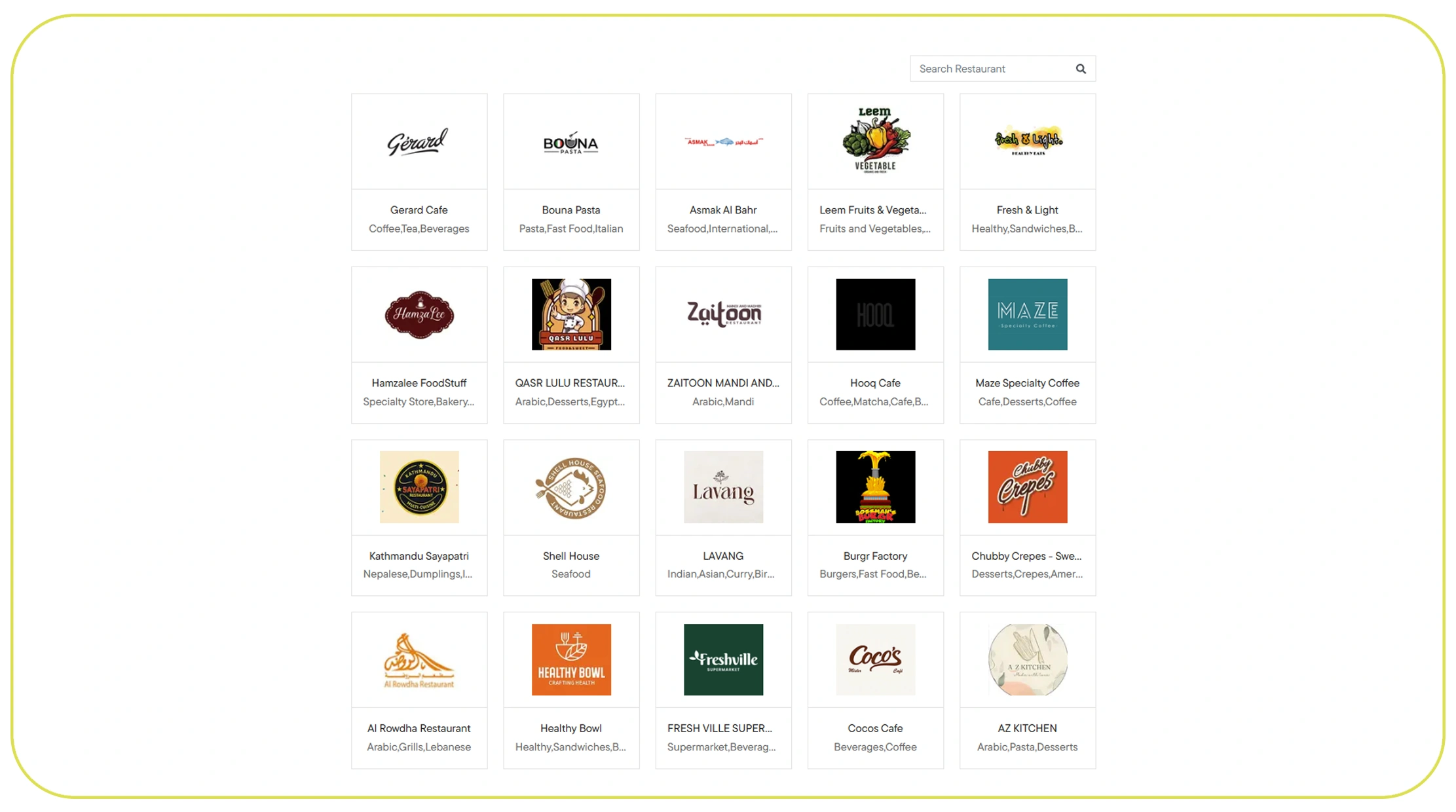Open the Asmak Al Bahr restaurant name
The height and width of the screenshot is (812, 1456).
[723, 210]
